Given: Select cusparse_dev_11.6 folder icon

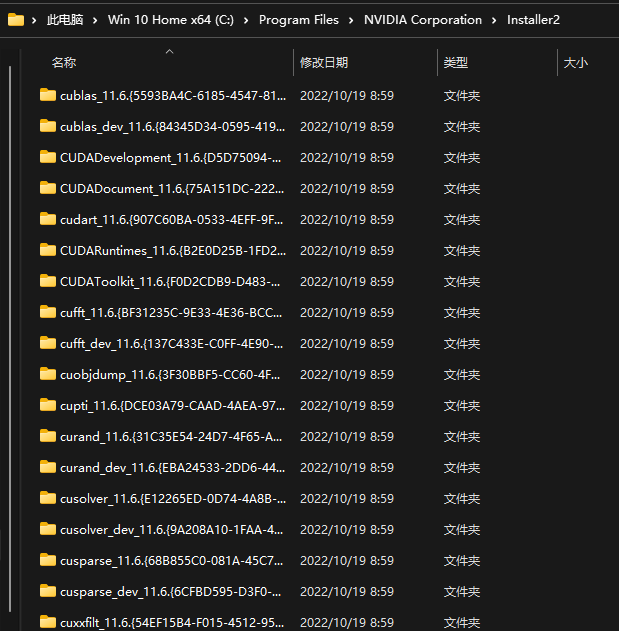Looking at the screenshot, I should pos(48,591).
